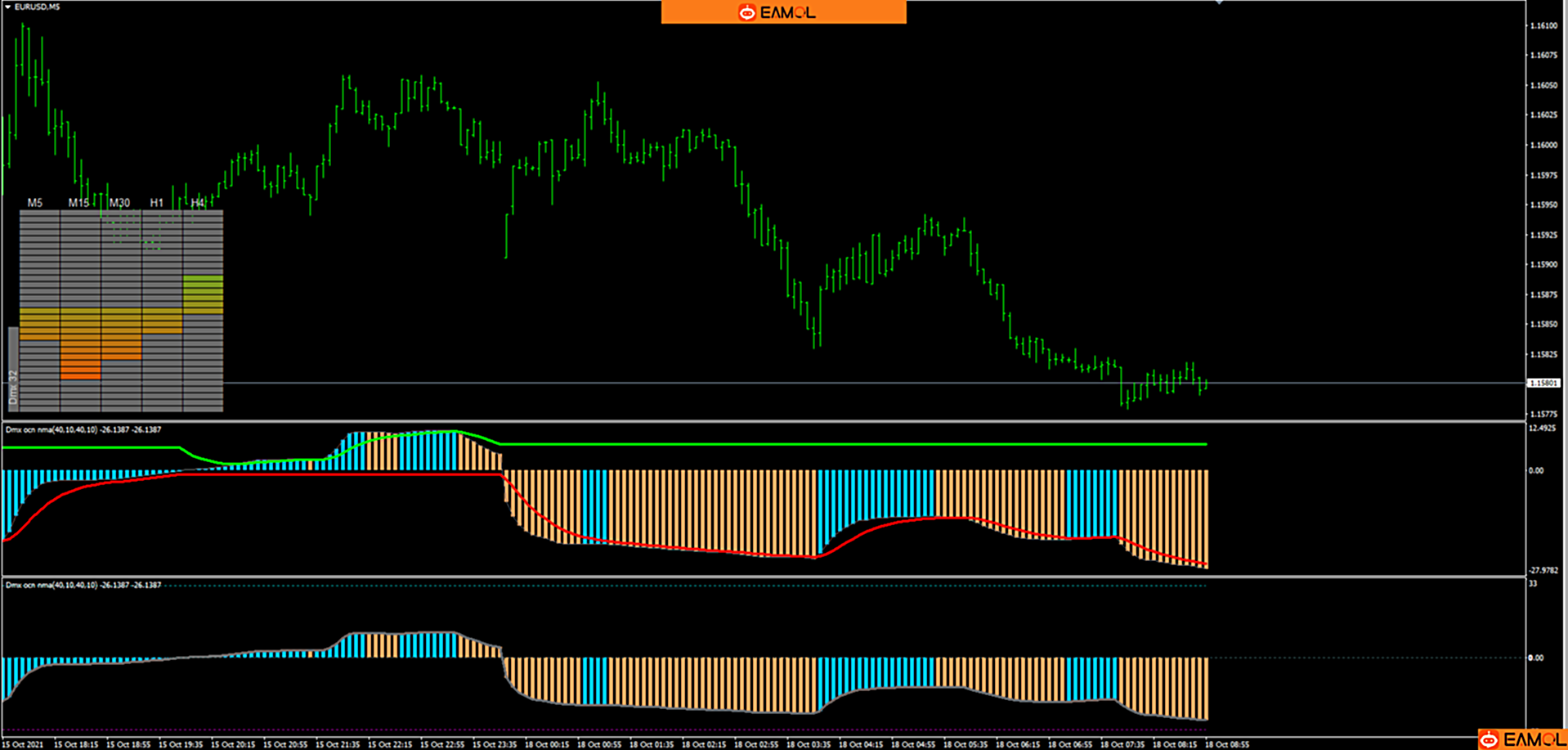Image resolution: width=1568 pixels, height=750 pixels.
Task: Click the 15 Oct 22:55 time label
Action: pos(442,744)
